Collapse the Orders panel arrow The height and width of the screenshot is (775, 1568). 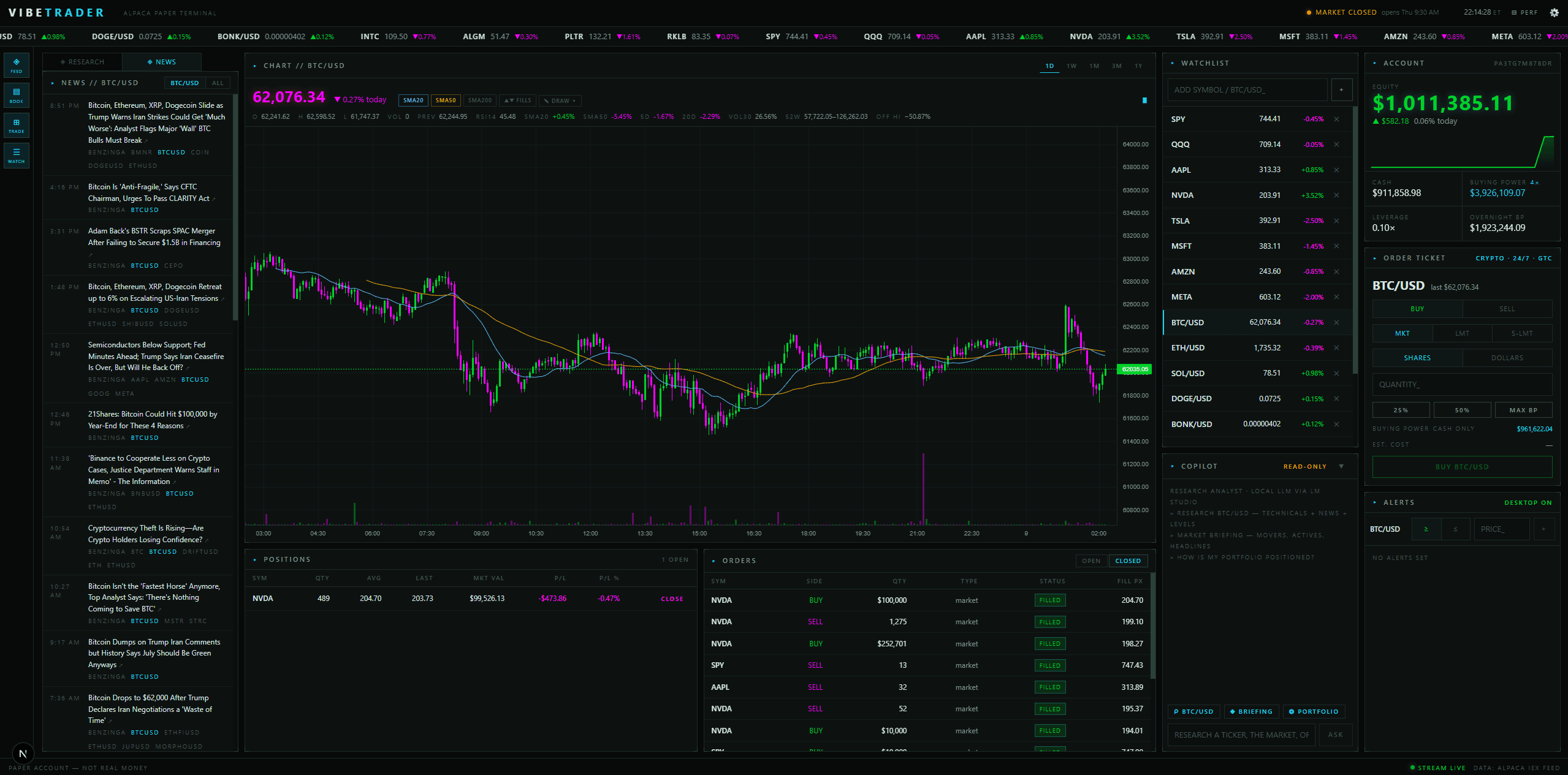click(714, 561)
